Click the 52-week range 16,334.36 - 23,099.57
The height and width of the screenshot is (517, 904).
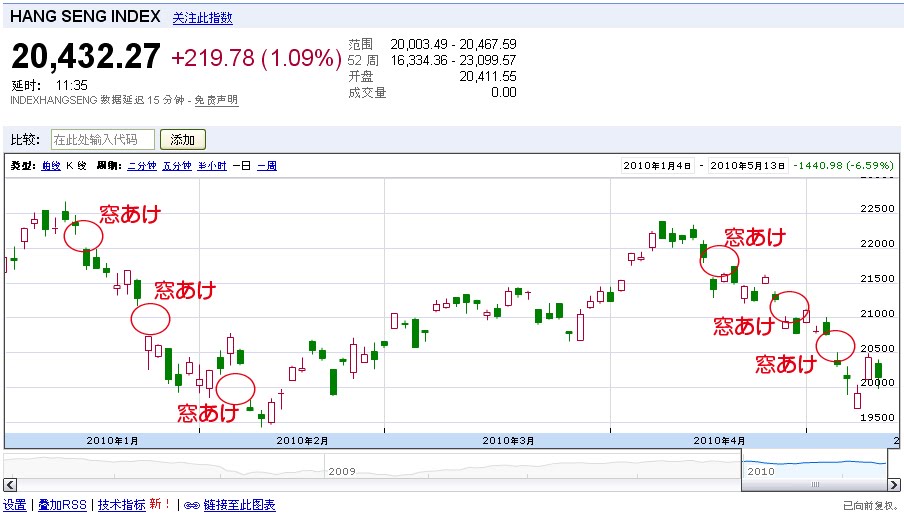453,61
